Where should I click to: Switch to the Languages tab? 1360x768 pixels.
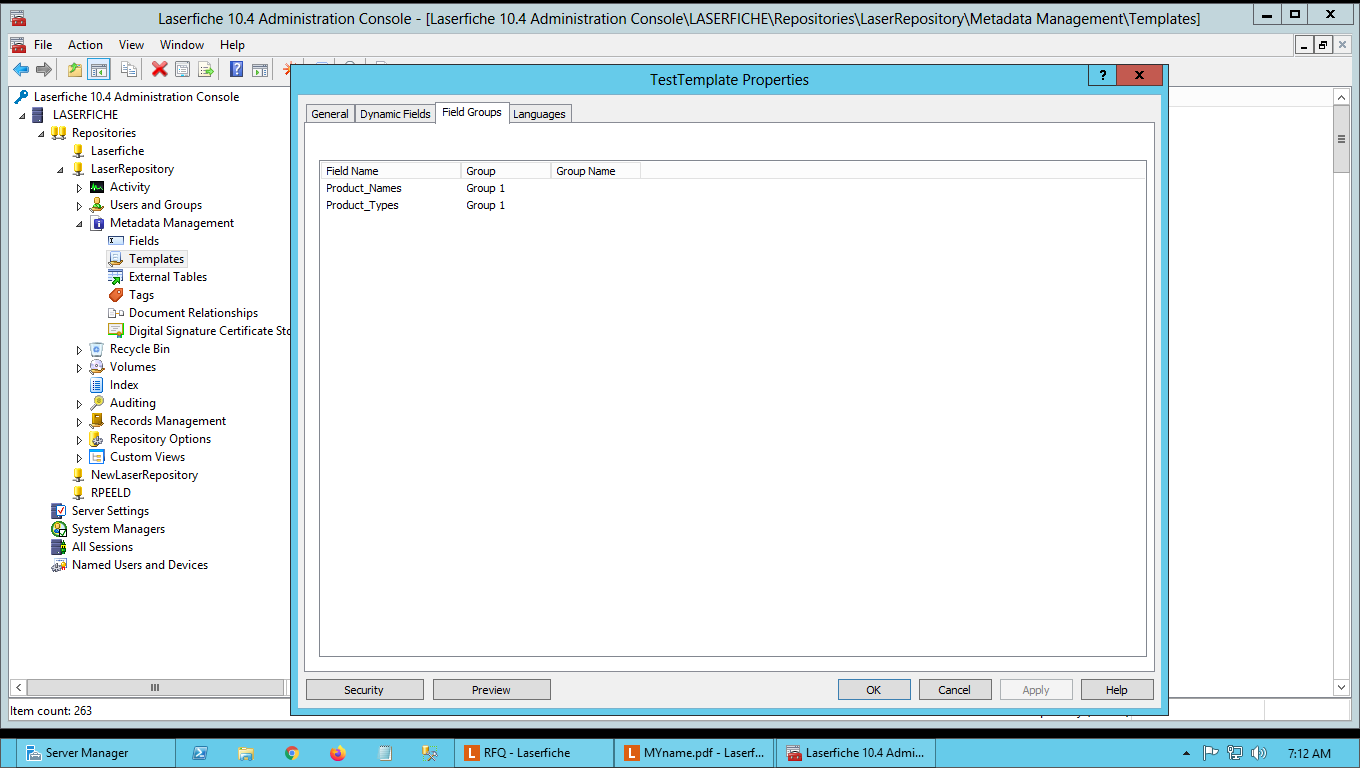tap(539, 114)
